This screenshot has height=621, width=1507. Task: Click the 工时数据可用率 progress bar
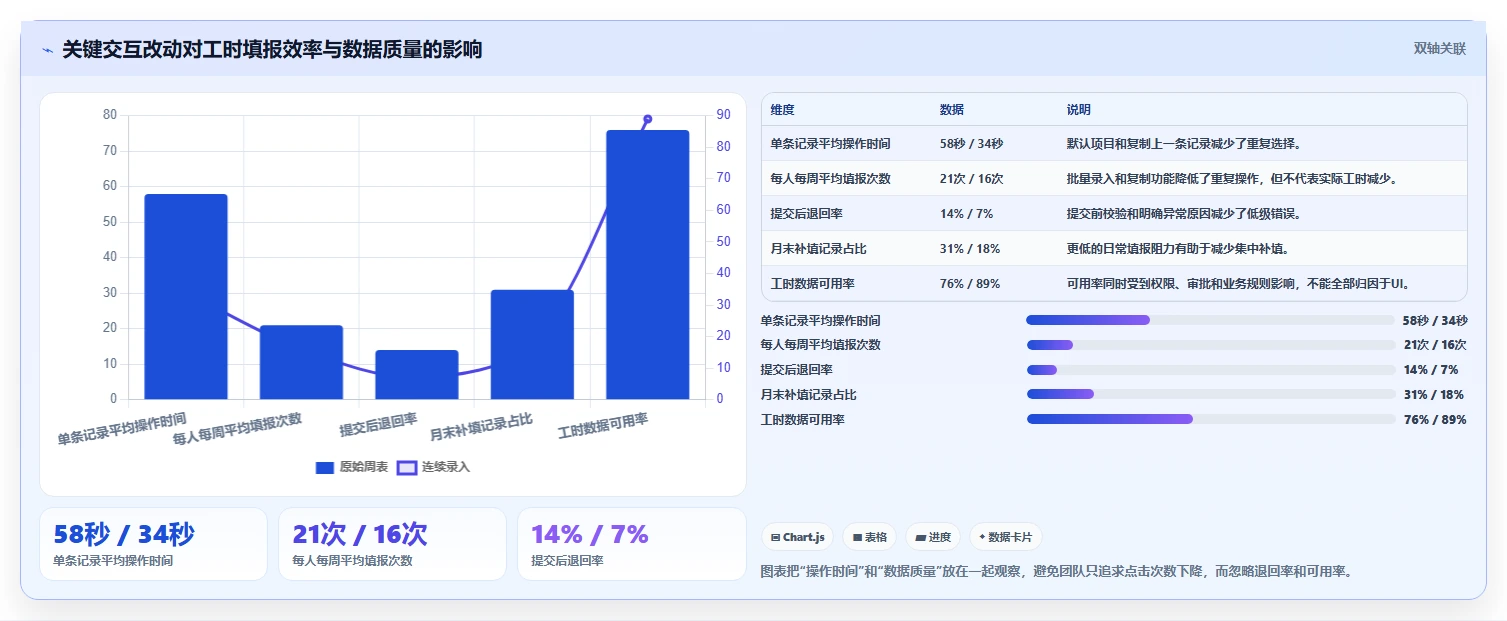[1210, 419]
